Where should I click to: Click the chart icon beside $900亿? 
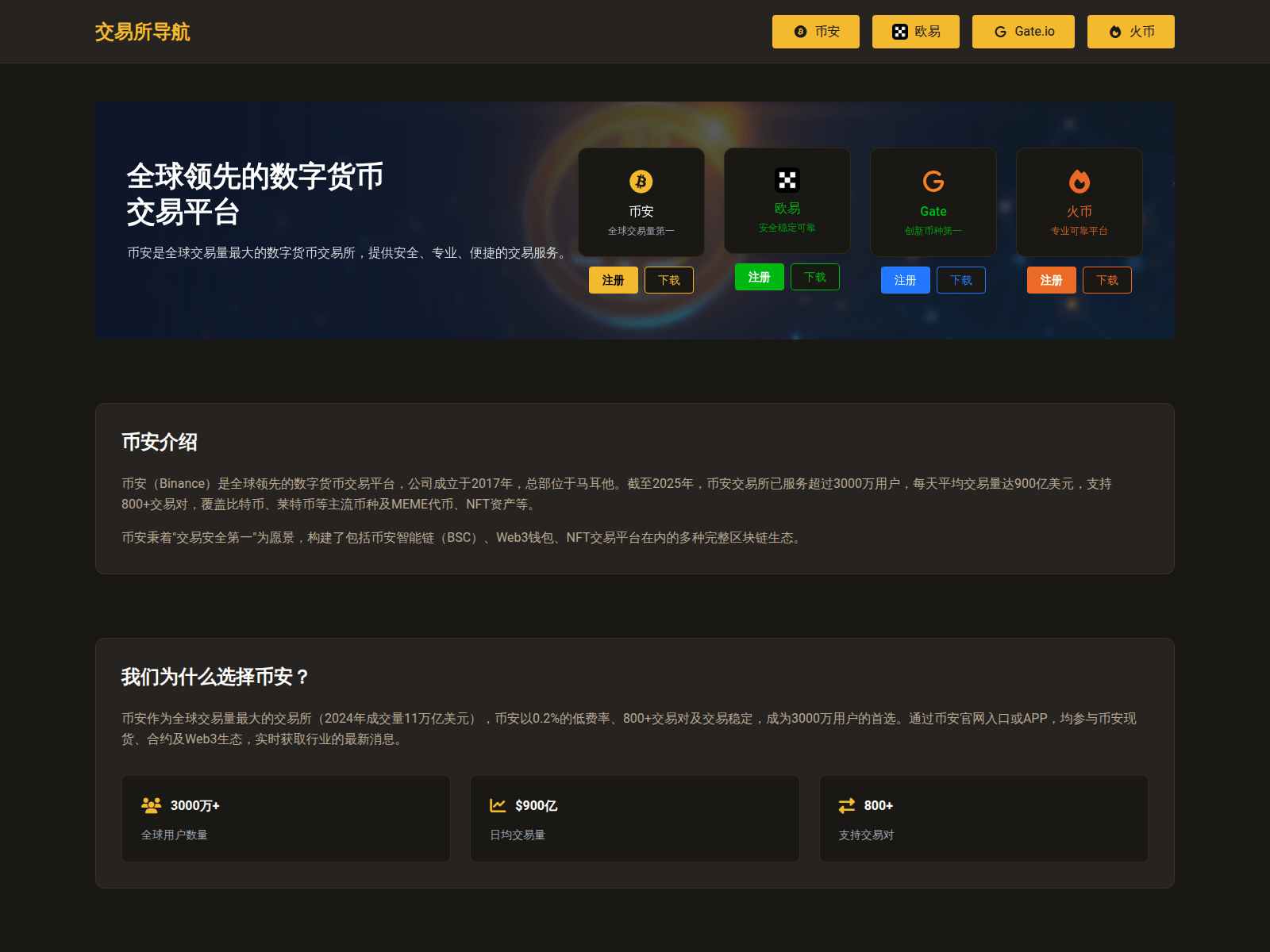498,805
